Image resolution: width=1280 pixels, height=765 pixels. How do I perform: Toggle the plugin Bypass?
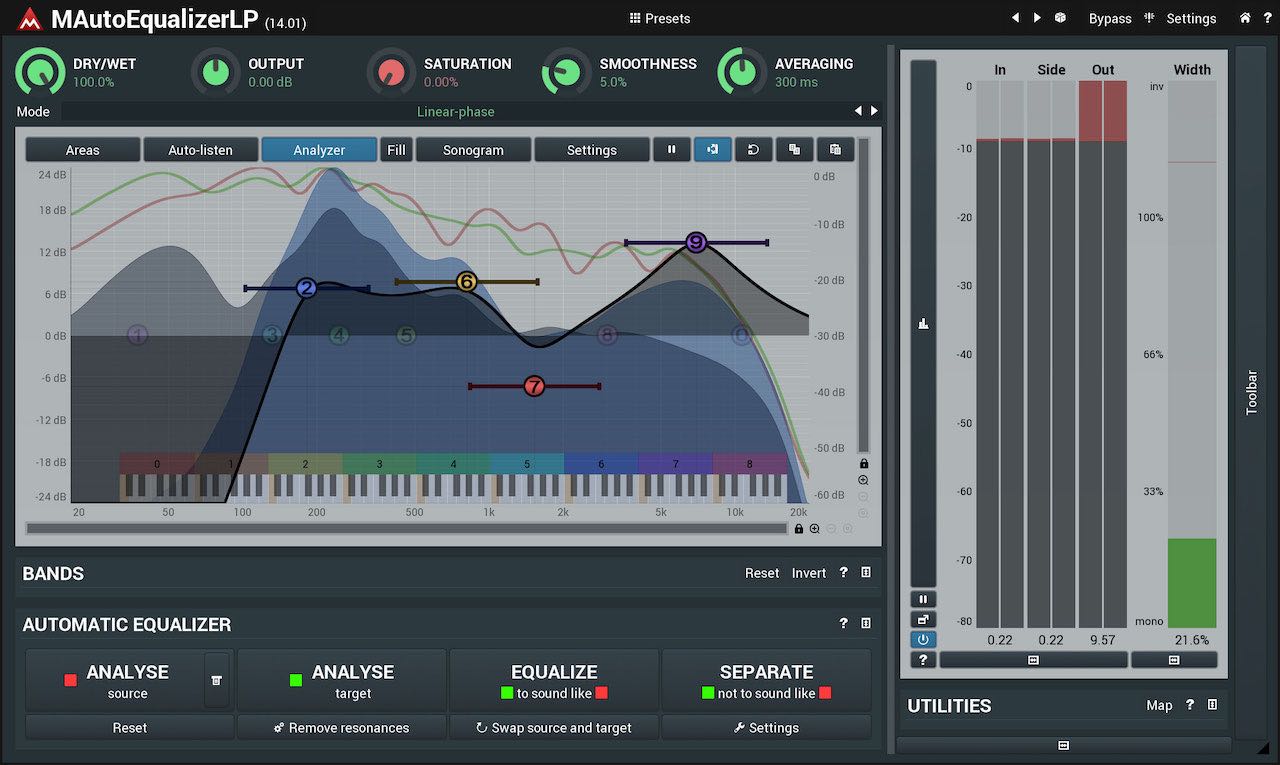pos(1110,18)
